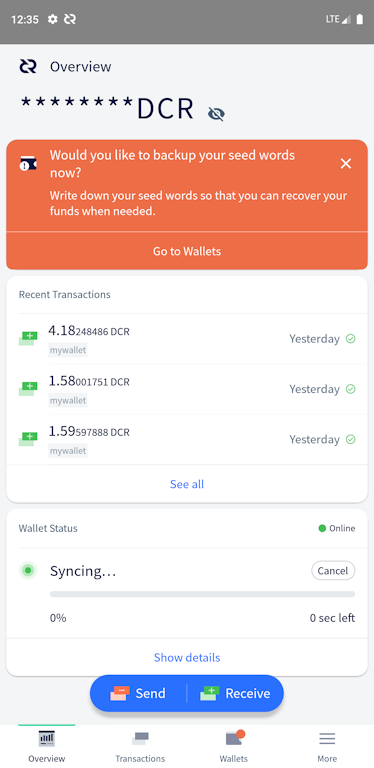Click received icon of 1.59597888 DCR transaction
This screenshot has width=374, height=768.
(28, 437)
